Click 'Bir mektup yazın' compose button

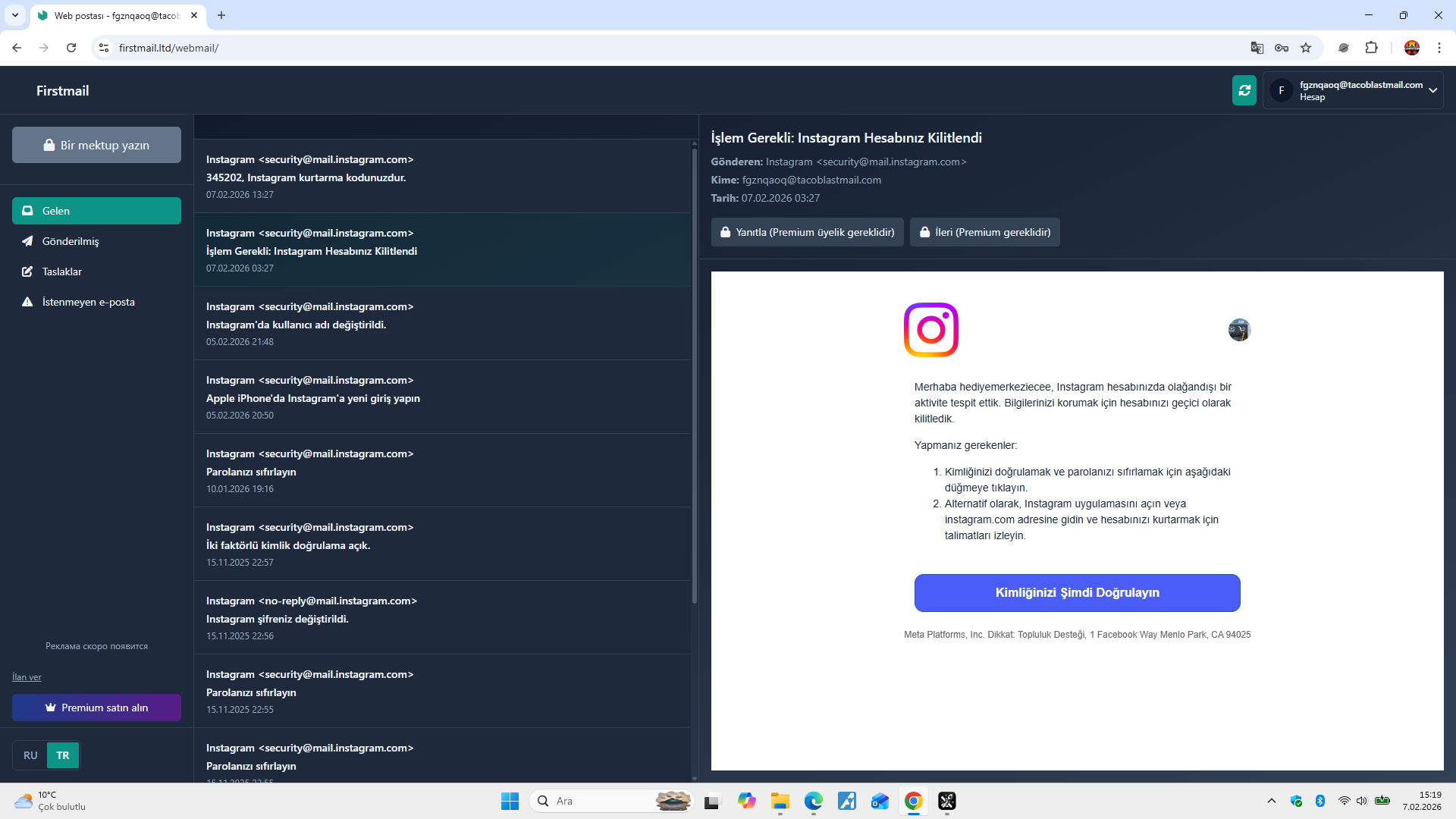pos(96,145)
